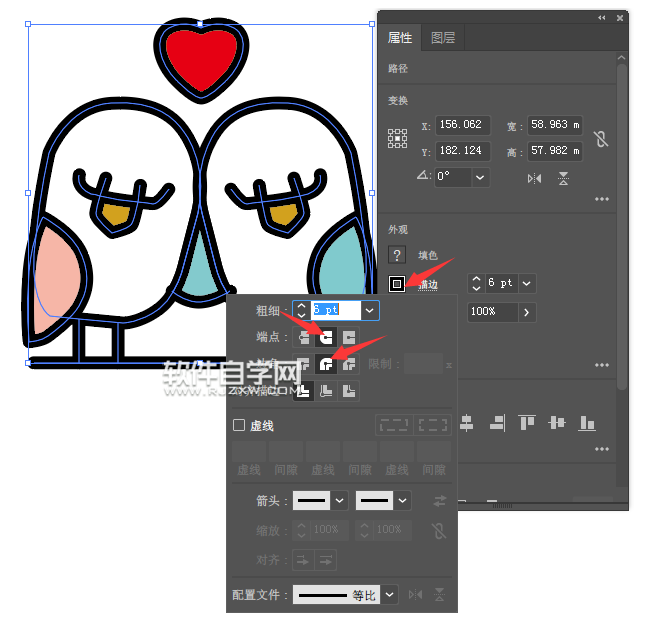Toggle constrain width and height proportions
The width and height of the screenshot is (669, 628).
click(x=601, y=139)
